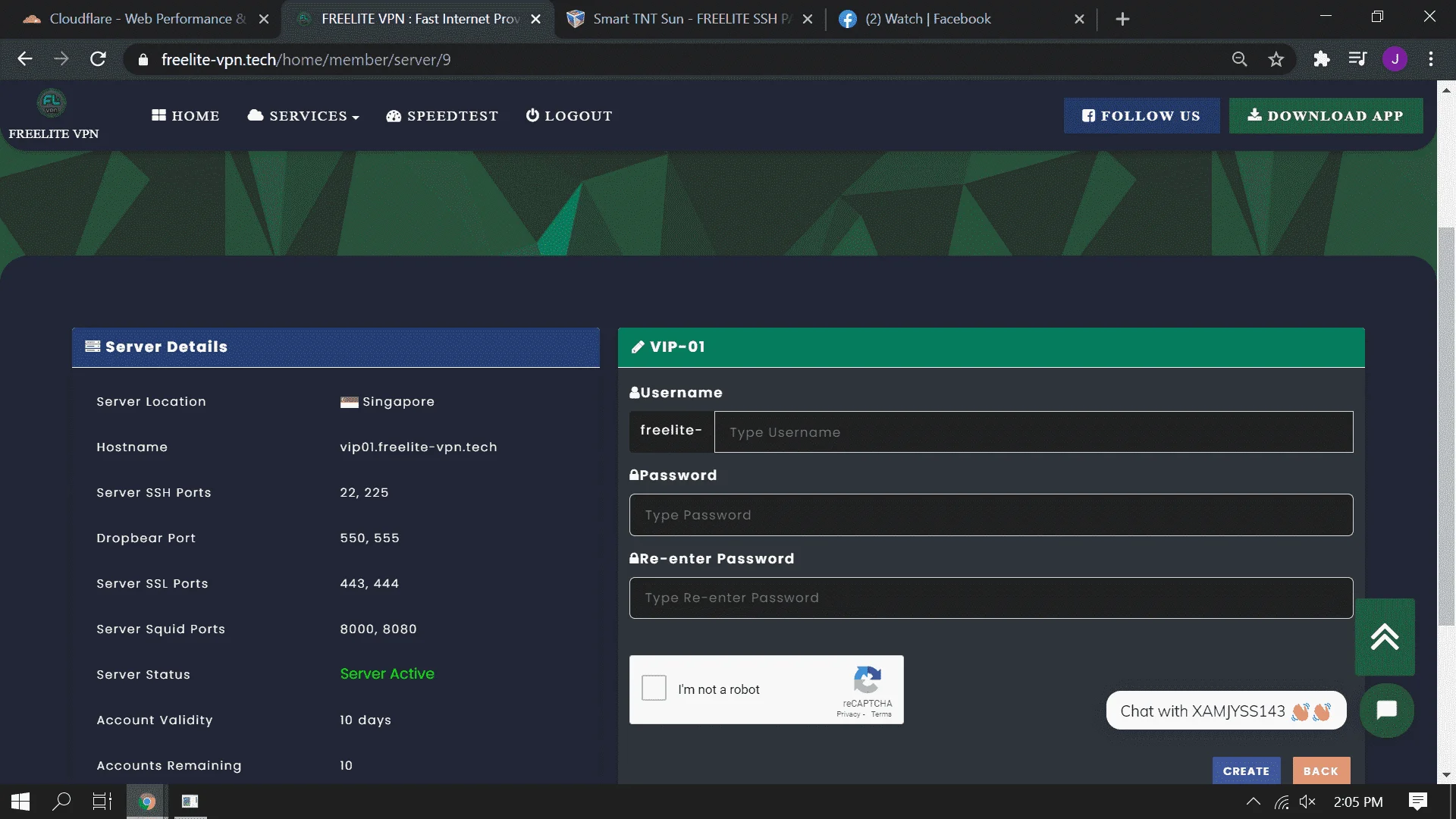The width and height of the screenshot is (1456, 819).
Task: Click Chrome icon in the taskbar
Action: click(x=147, y=802)
